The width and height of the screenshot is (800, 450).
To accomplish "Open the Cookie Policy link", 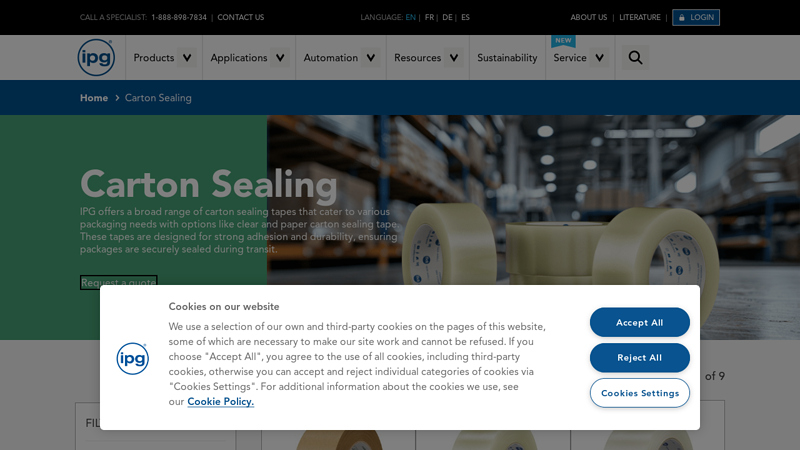I will 220,401.
